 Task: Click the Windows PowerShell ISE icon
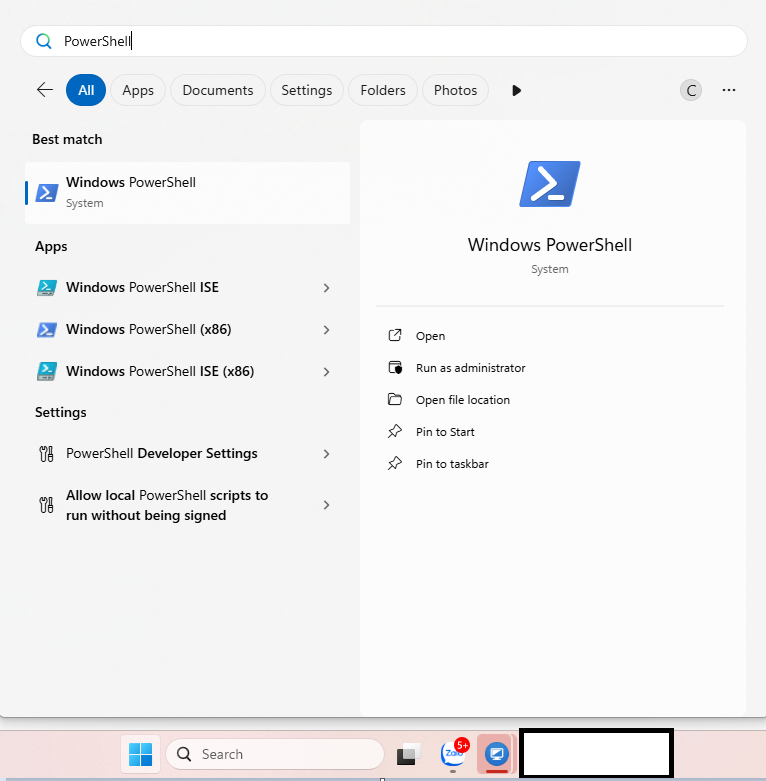(x=47, y=287)
